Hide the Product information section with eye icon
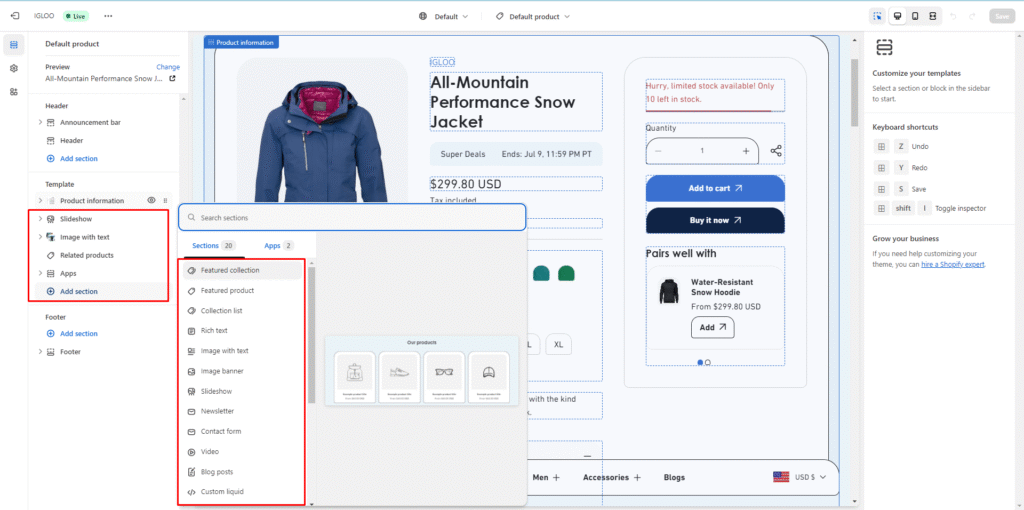This screenshot has width=1024, height=510. (151, 201)
